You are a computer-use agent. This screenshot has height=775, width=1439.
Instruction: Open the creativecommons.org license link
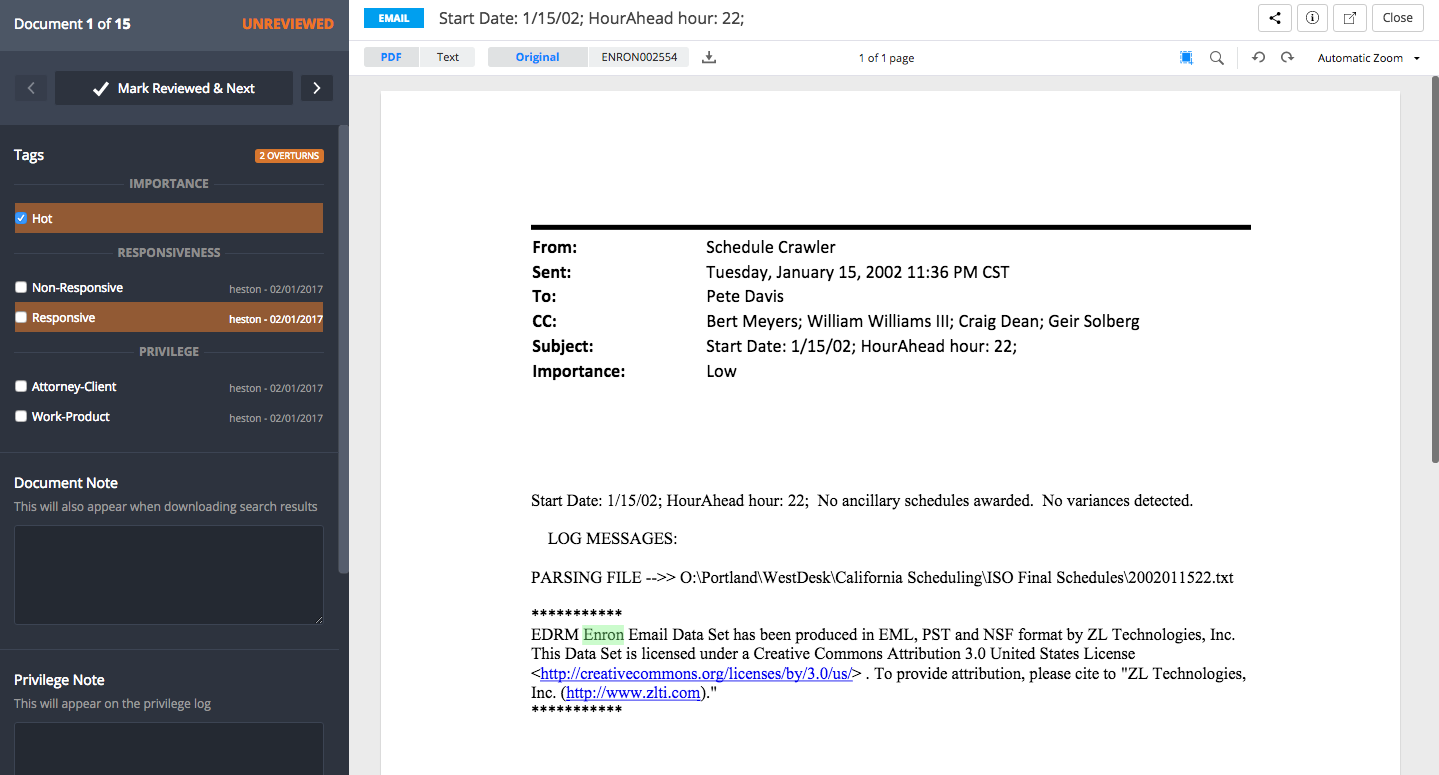(696, 674)
